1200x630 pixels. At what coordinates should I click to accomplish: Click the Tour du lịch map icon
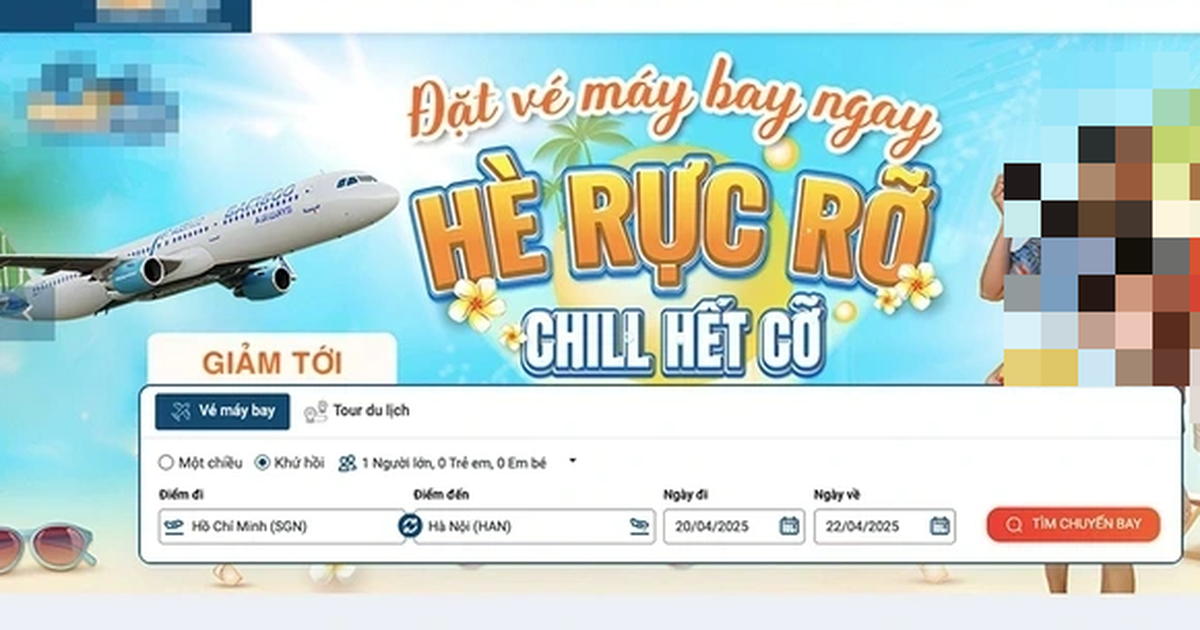pos(316,411)
